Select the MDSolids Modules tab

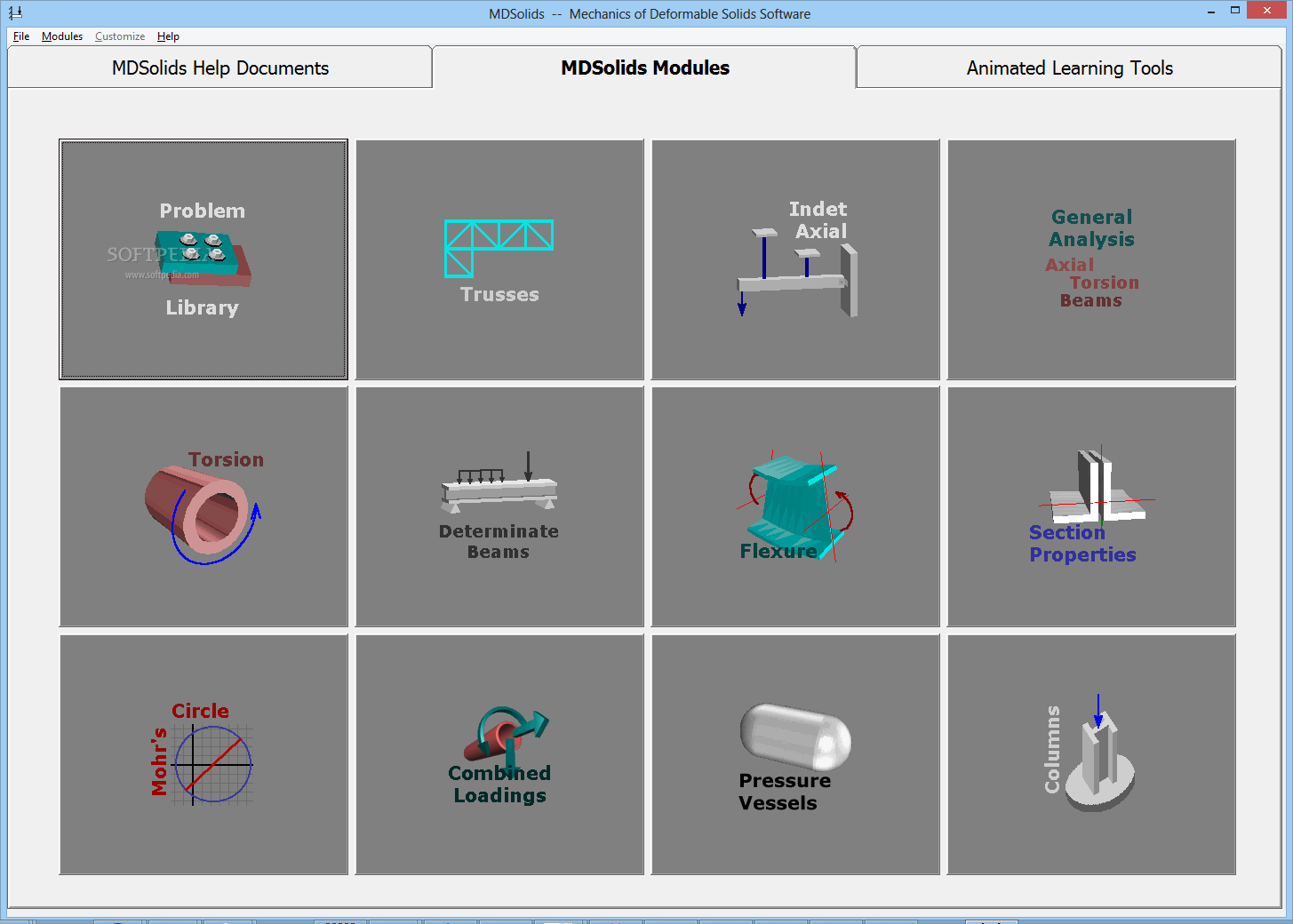pyautogui.click(x=645, y=68)
